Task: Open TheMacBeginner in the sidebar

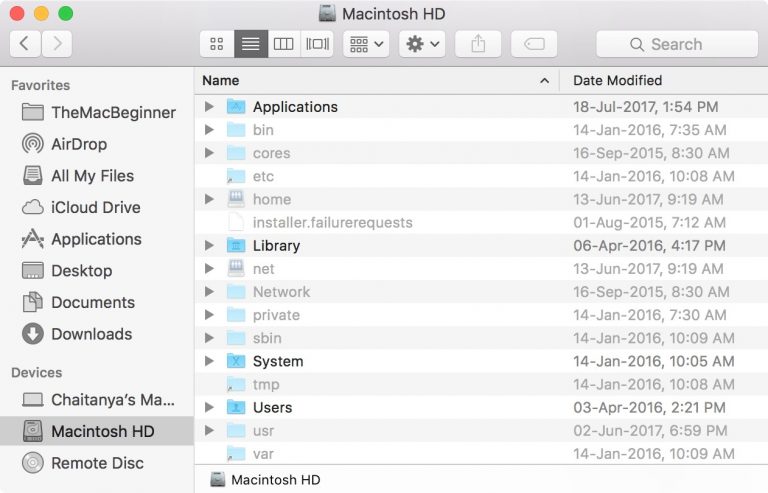Action: click(x=98, y=113)
